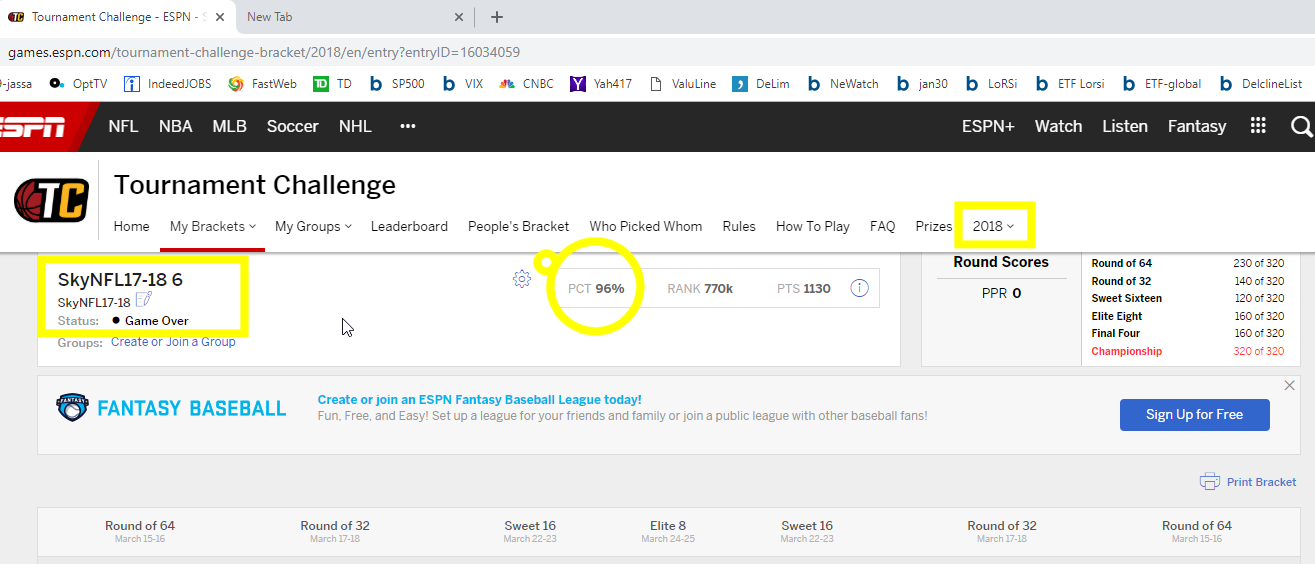The width and height of the screenshot is (1315, 564).
Task: Open the more sports ellipsis menu
Action: (x=407, y=126)
